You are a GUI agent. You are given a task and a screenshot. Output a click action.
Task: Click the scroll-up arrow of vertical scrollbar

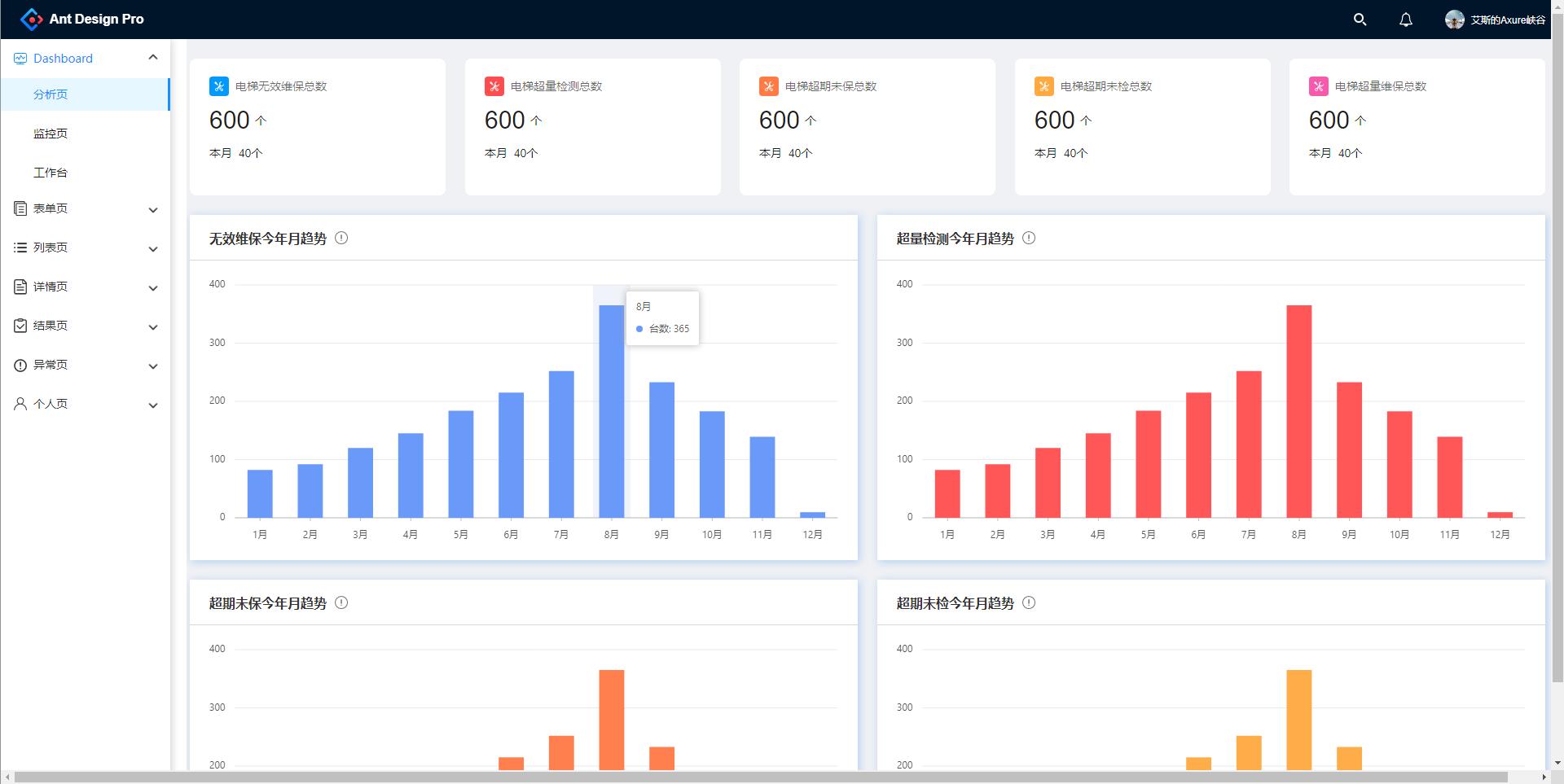[1557, 7]
